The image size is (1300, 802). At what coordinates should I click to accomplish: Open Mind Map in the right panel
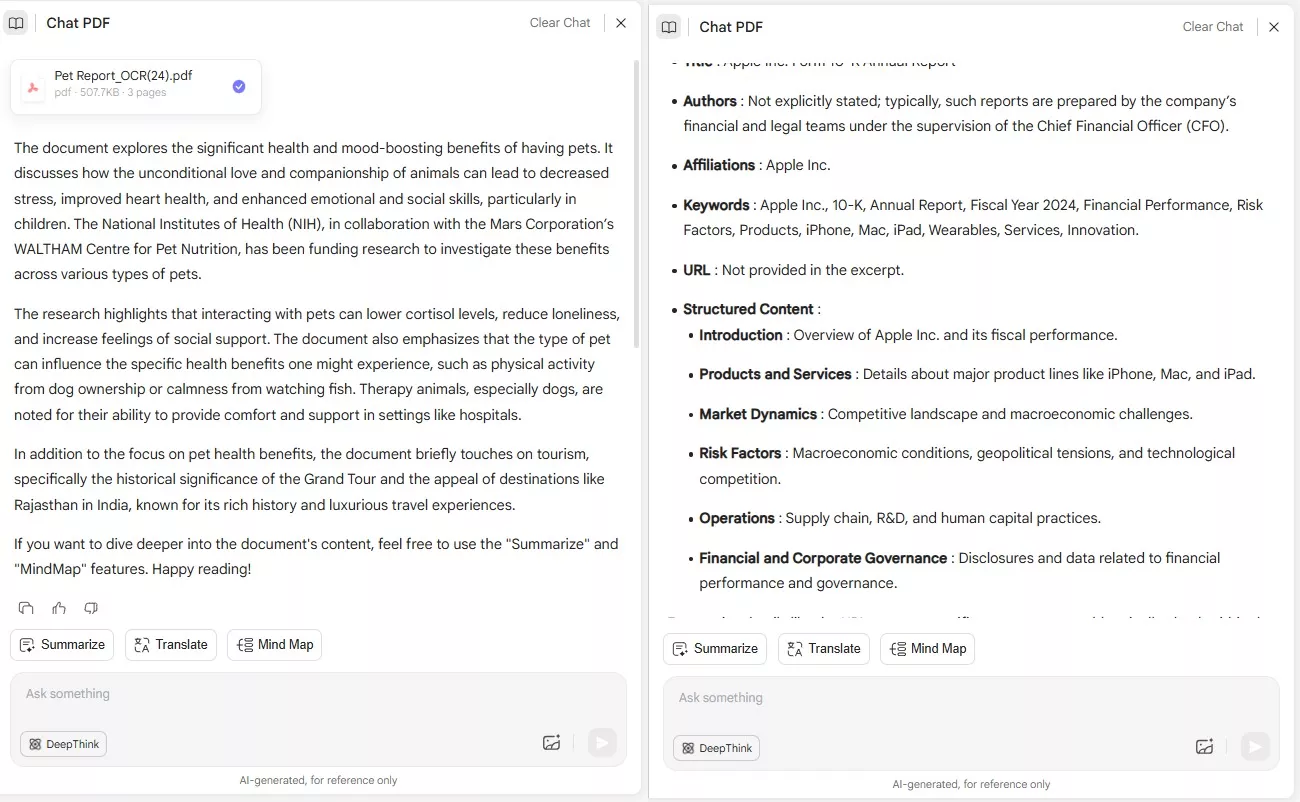[x=927, y=649]
